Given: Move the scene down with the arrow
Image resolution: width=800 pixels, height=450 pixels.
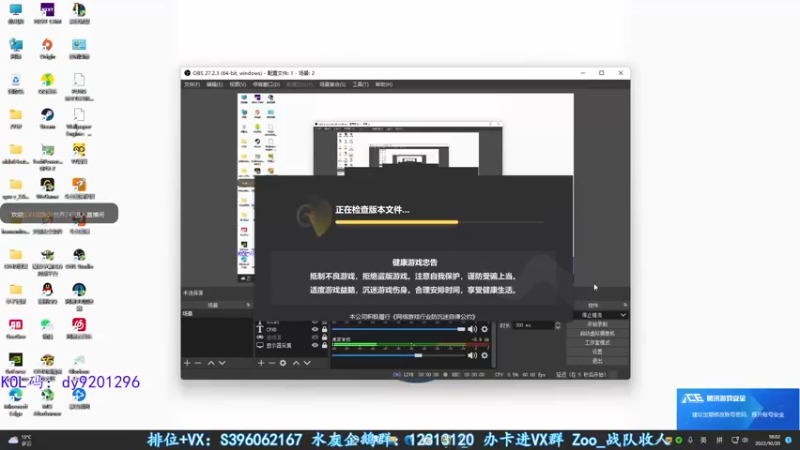Looking at the screenshot, I should pos(222,363).
